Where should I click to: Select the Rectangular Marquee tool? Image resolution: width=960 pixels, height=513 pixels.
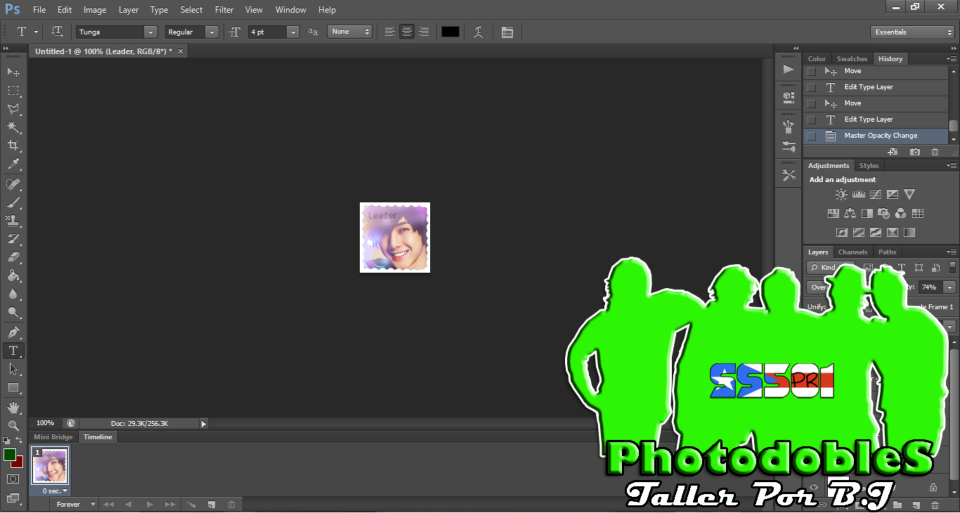click(13, 91)
